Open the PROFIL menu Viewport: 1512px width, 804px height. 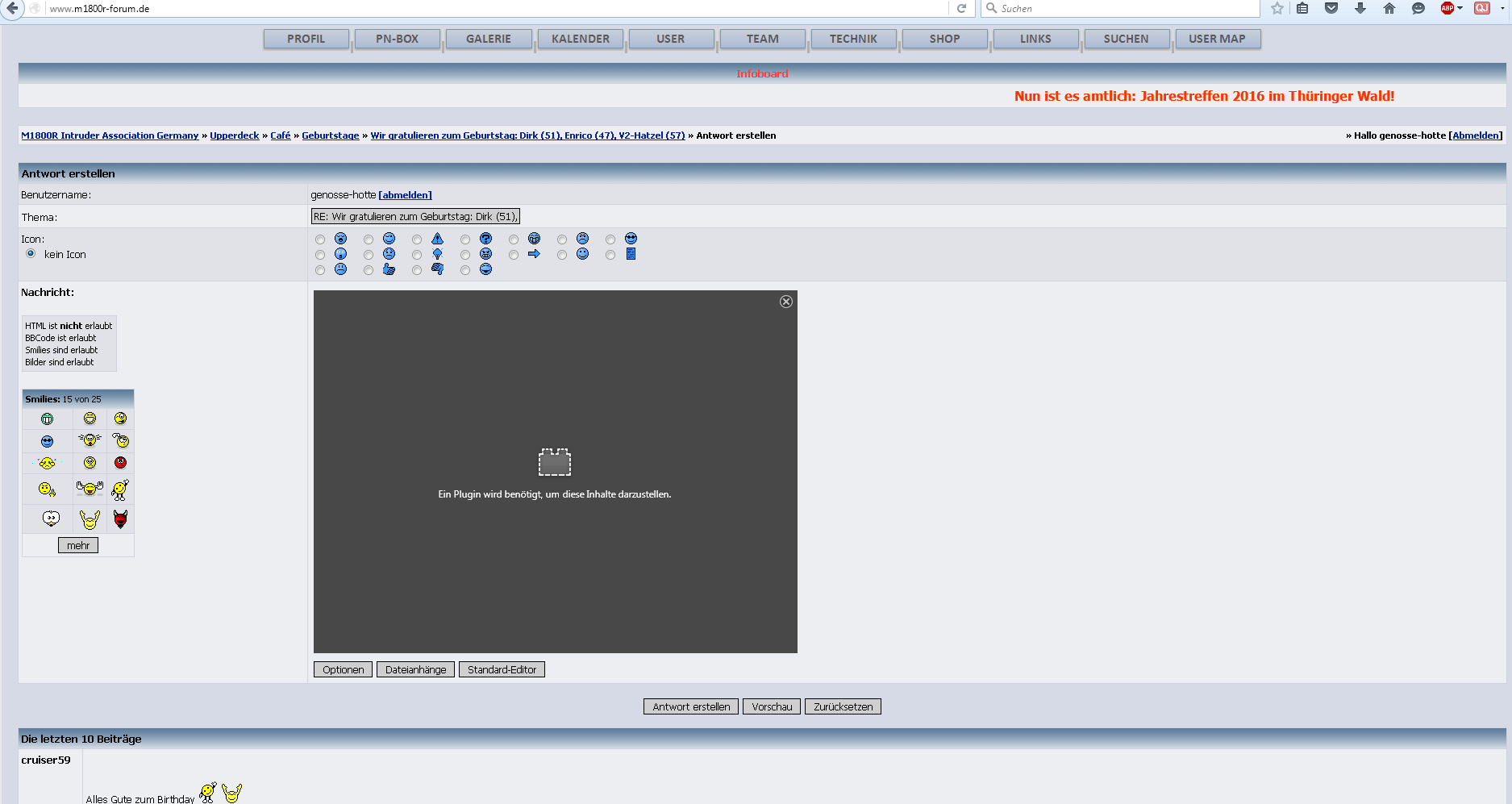pos(306,39)
